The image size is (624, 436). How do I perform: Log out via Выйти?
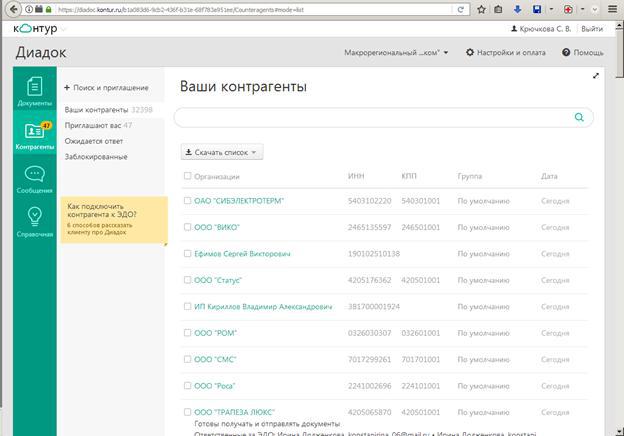click(592, 29)
